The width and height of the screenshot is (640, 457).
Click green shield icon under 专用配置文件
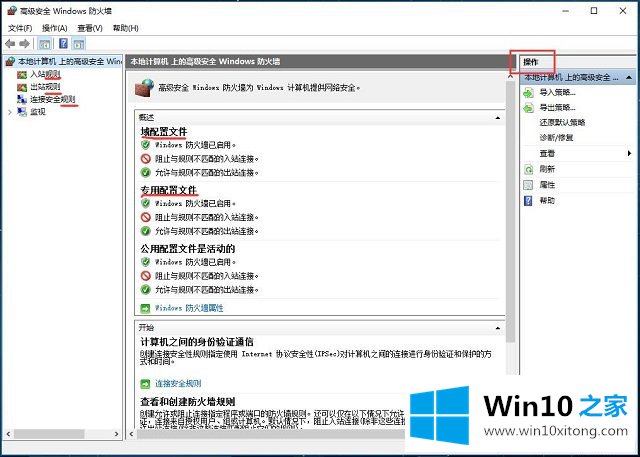[x=146, y=203]
